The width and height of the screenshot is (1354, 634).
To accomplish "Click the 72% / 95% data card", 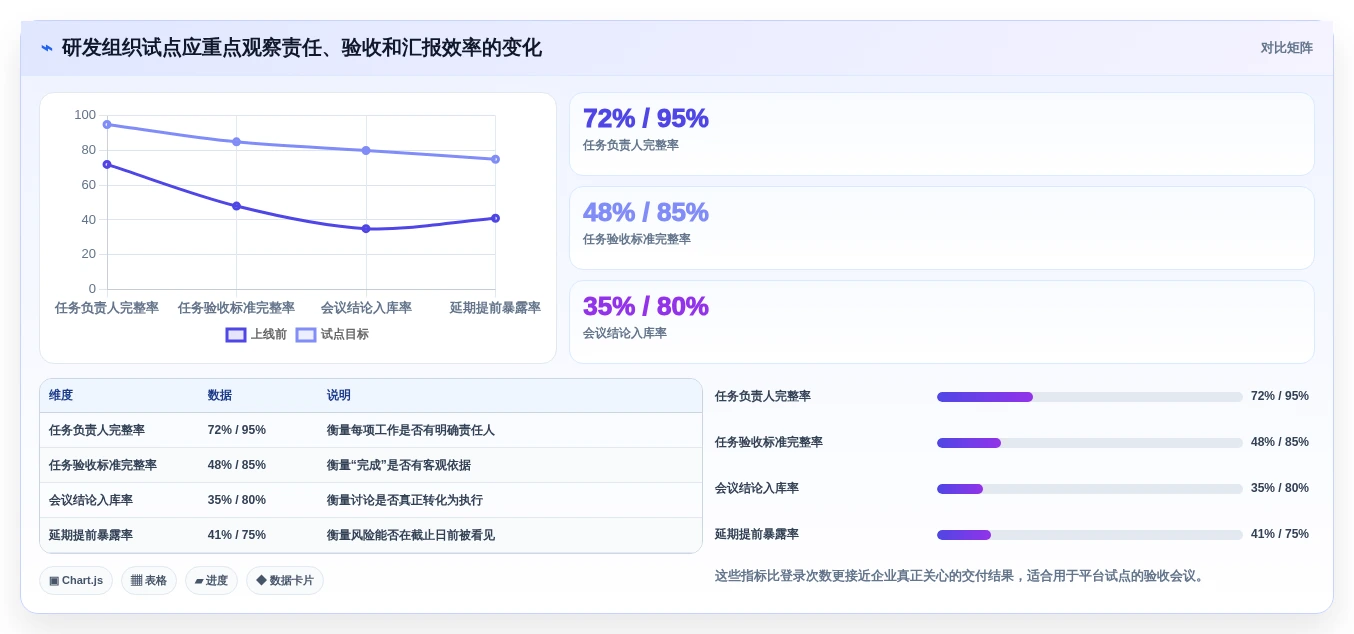I will pyautogui.click(x=941, y=134).
